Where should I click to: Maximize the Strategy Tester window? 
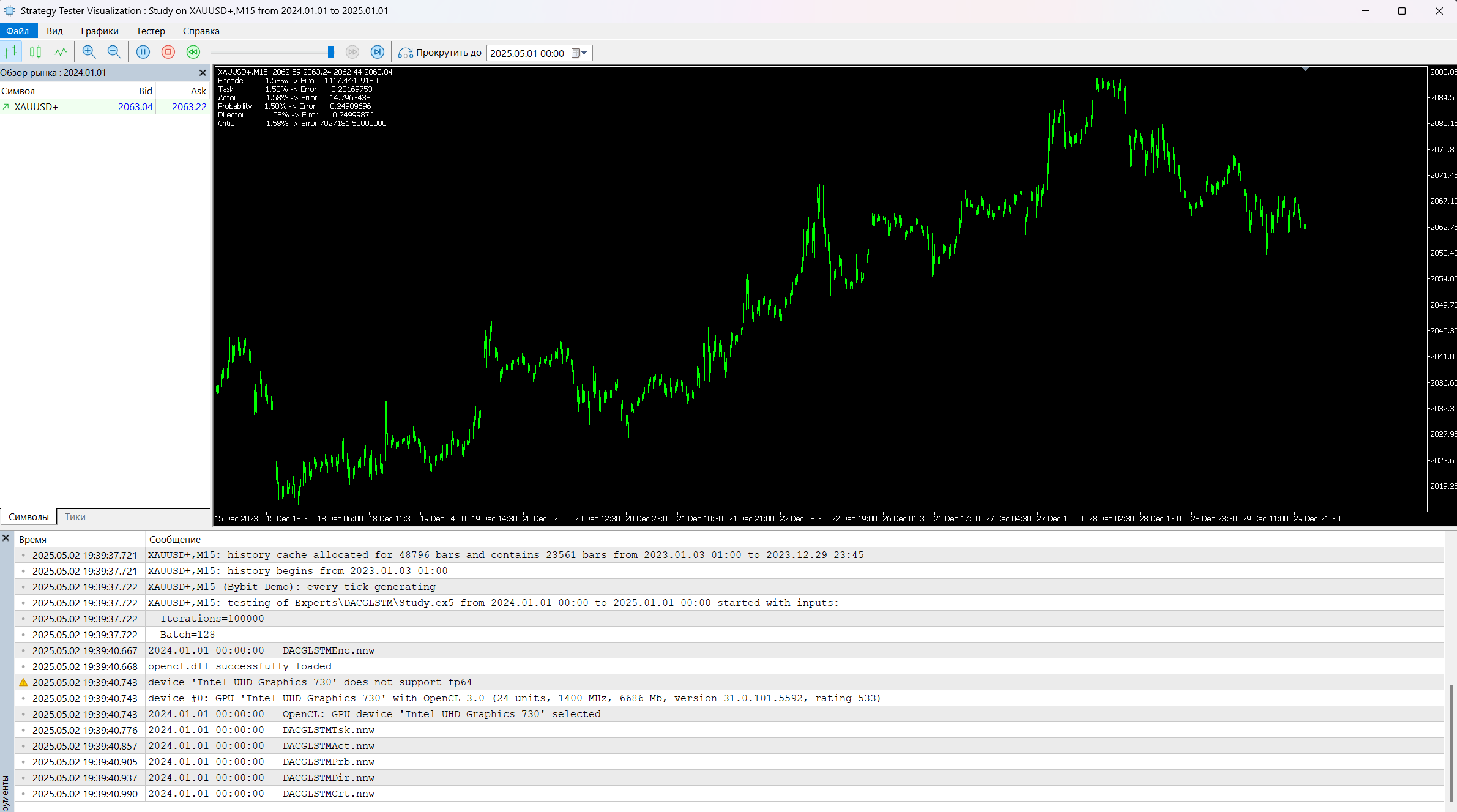[x=1402, y=11]
